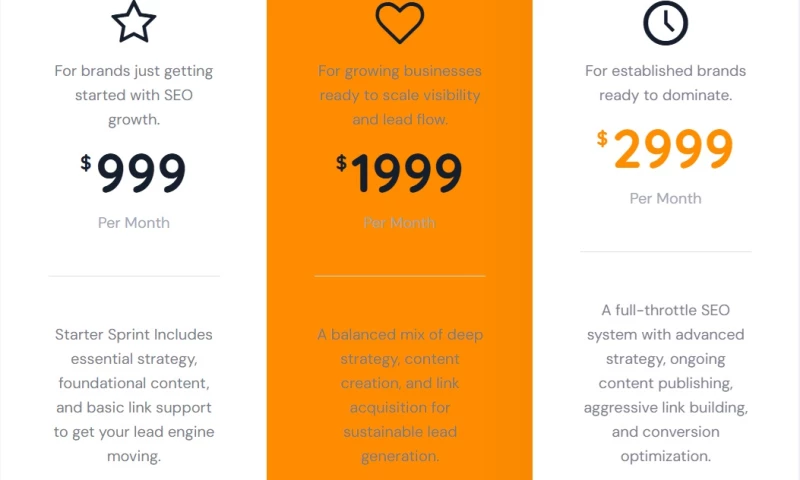Click the divider line under $2999 plan
Screen dimensions: 800x480
pyautogui.click(x=666, y=252)
